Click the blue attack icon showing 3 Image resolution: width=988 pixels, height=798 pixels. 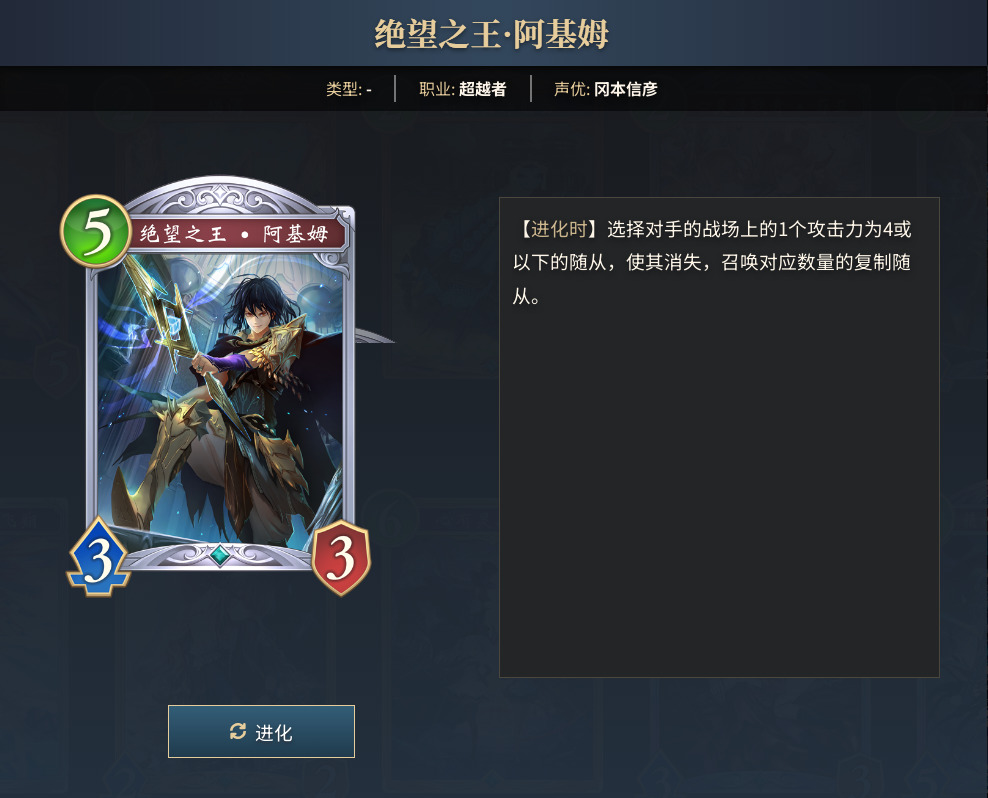(98, 558)
